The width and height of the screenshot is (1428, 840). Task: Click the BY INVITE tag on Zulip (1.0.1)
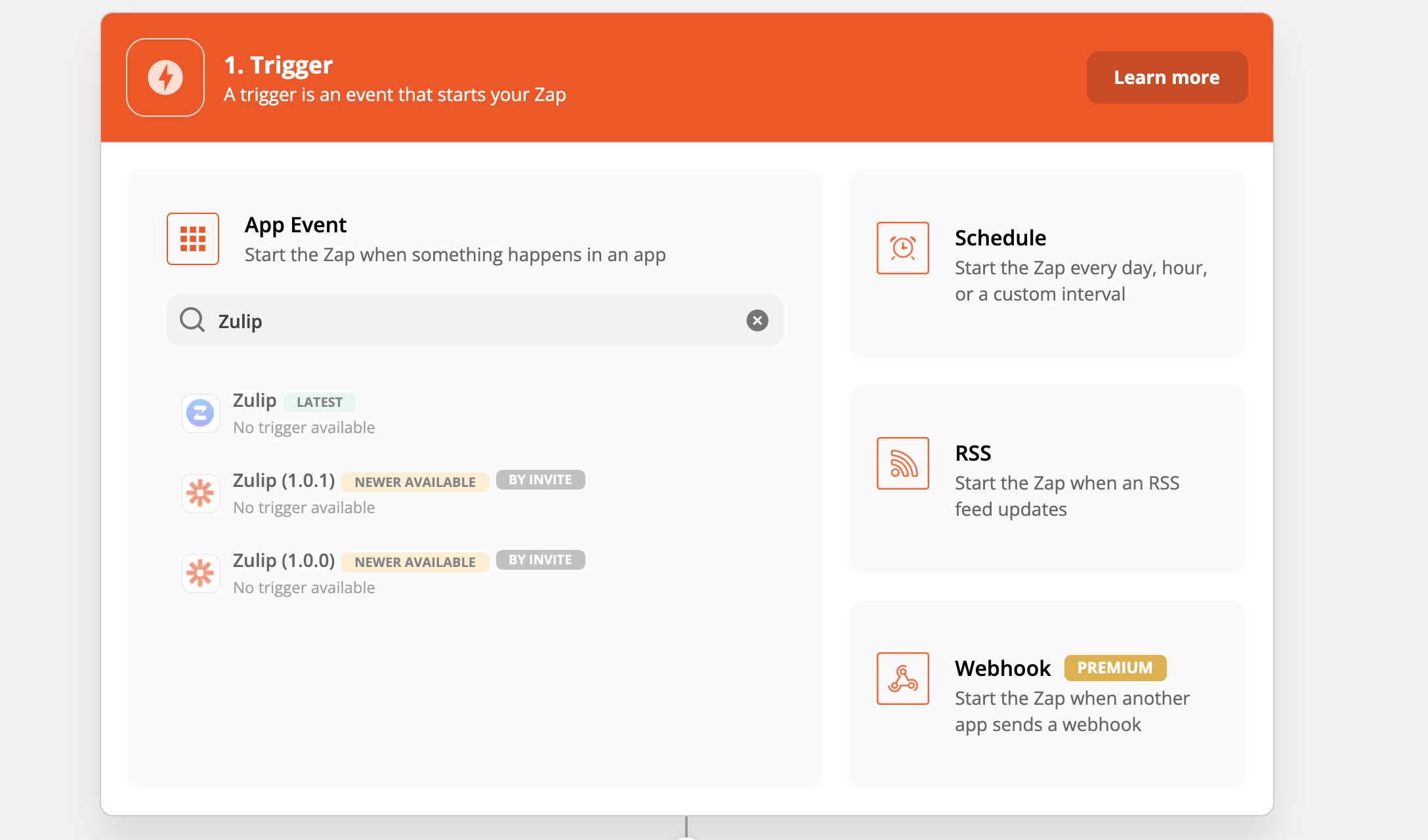[x=540, y=480]
